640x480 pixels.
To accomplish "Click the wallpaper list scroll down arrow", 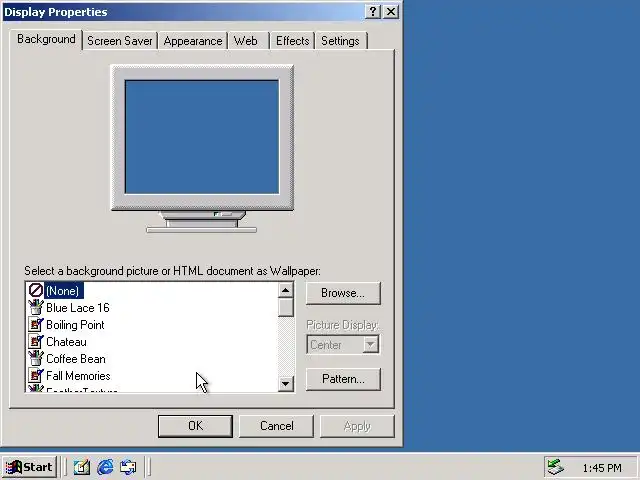I will click(286, 383).
